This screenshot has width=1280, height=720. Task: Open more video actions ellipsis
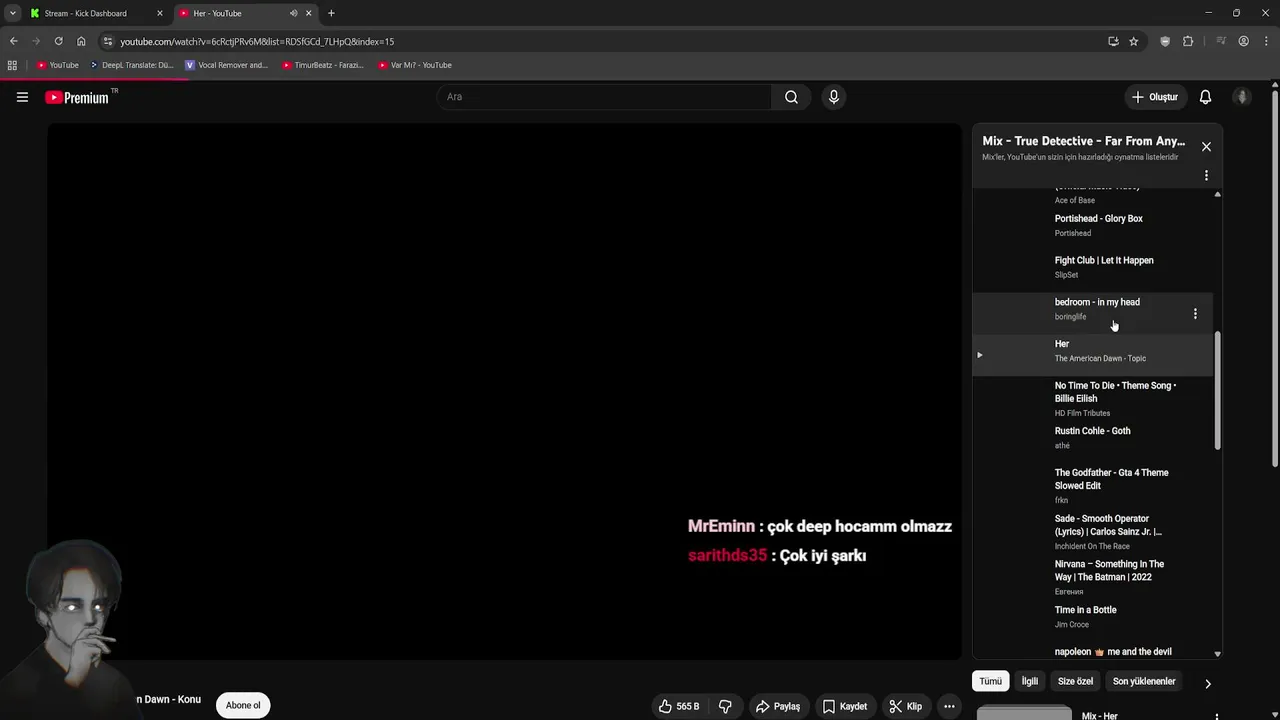tap(949, 706)
